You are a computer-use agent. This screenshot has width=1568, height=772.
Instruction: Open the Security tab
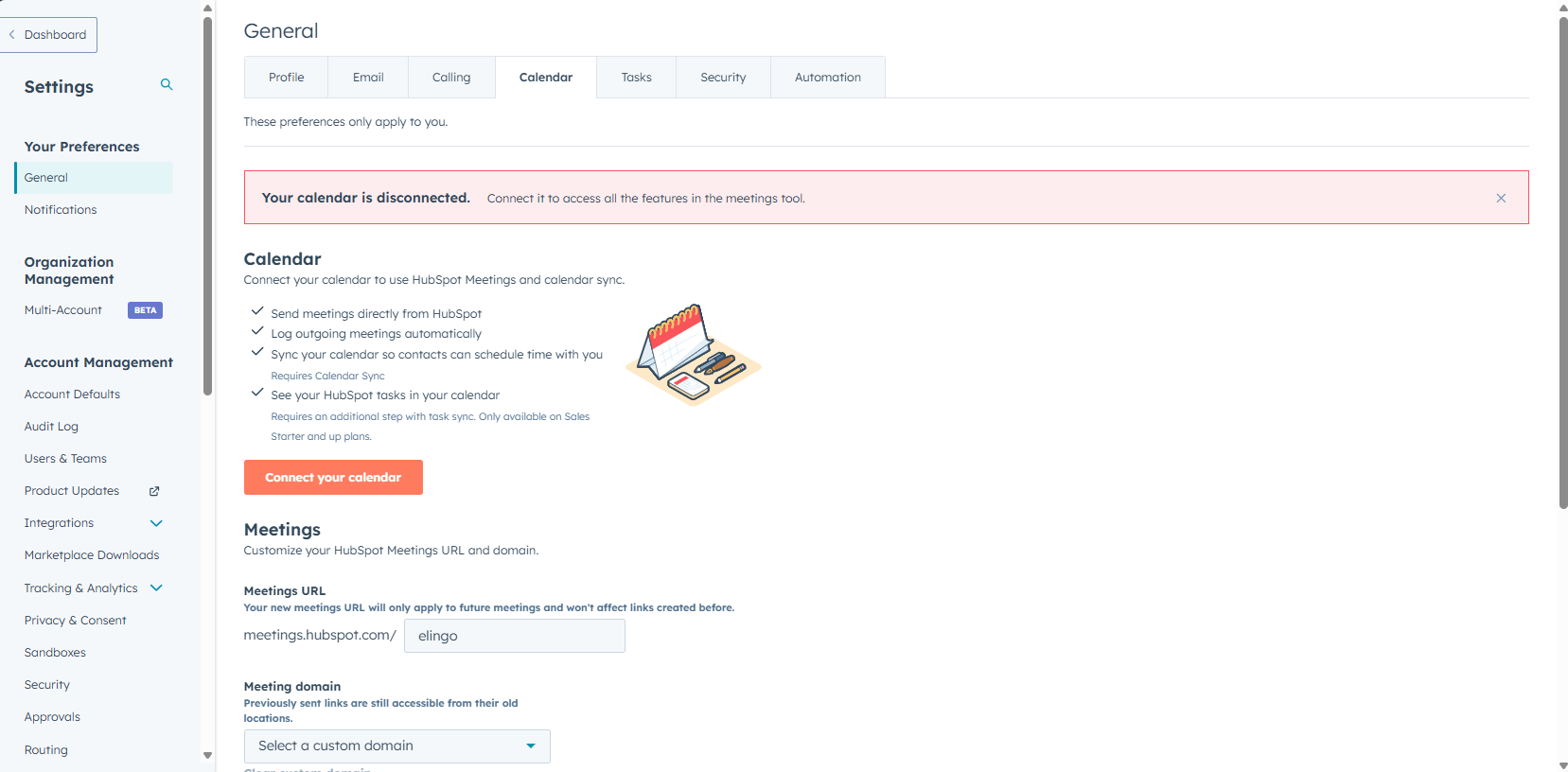click(x=723, y=78)
